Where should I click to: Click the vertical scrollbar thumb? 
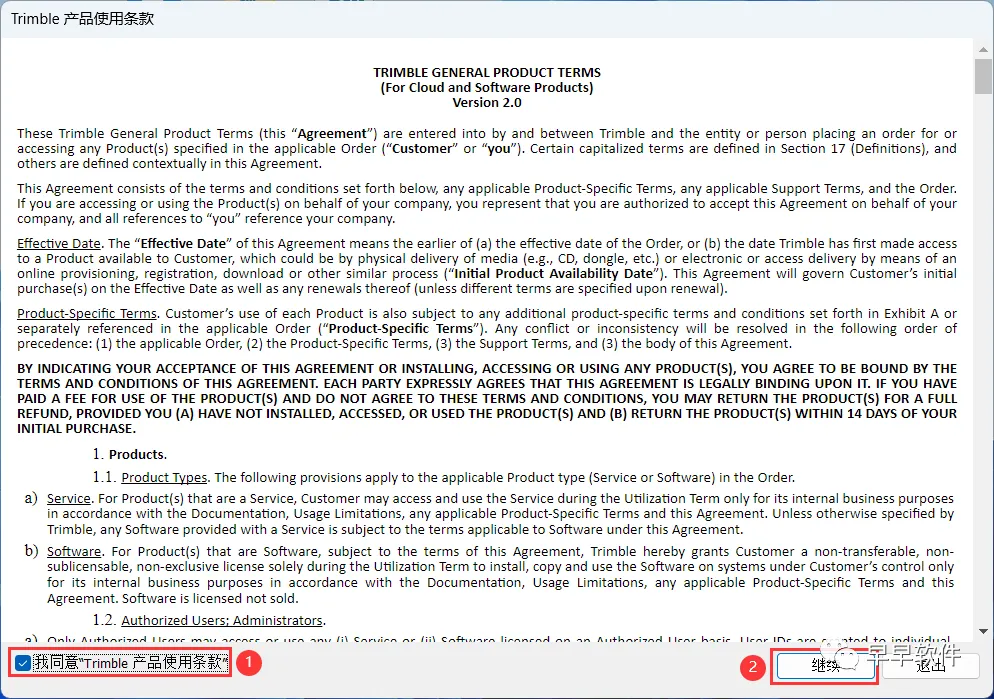pyautogui.click(x=983, y=76)
